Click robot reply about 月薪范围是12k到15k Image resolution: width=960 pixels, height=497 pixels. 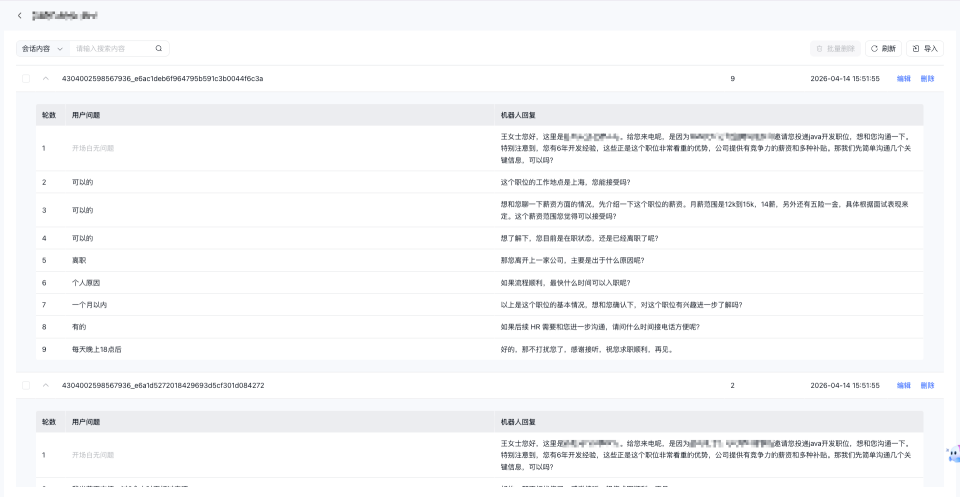tap(705, 210)
